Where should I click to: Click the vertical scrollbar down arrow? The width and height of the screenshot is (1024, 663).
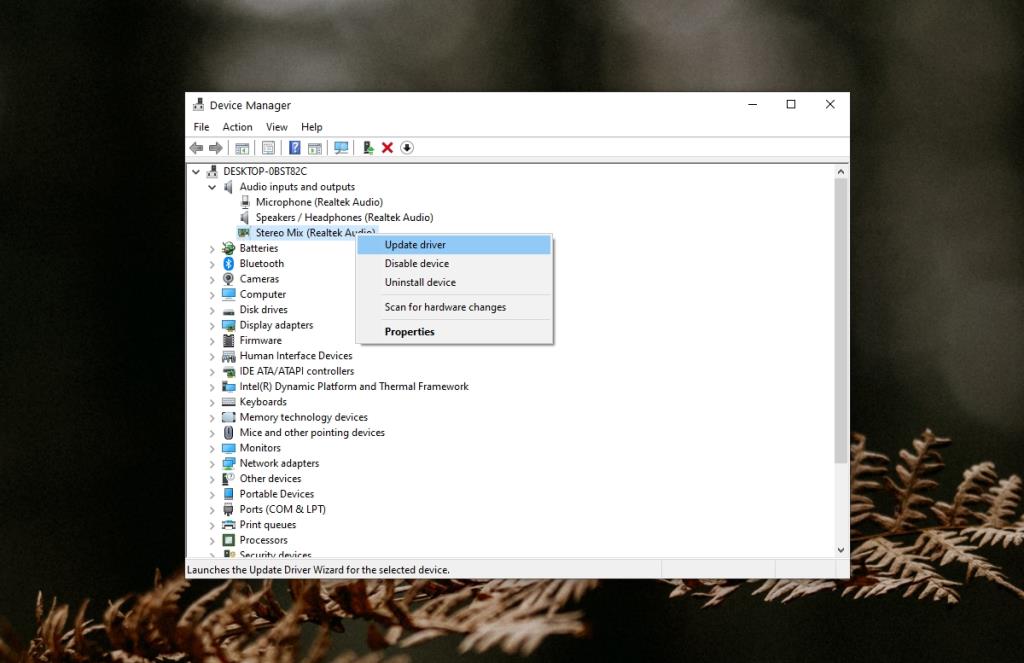(841, 549)
